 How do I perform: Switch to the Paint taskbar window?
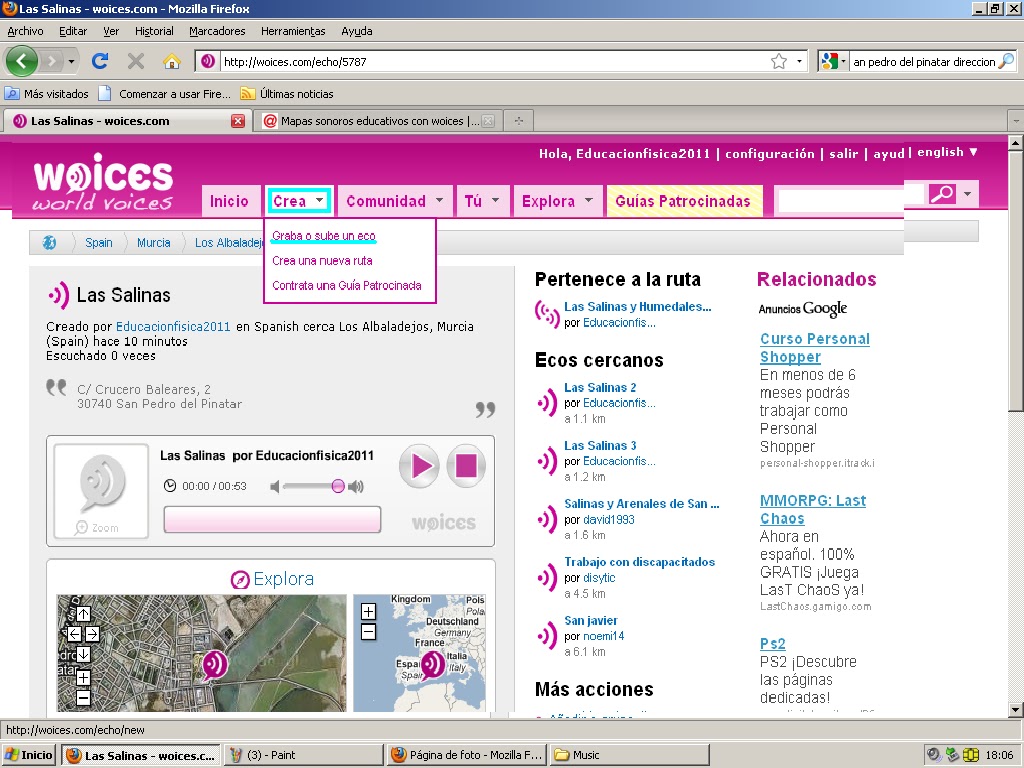[x=304, y=755]
